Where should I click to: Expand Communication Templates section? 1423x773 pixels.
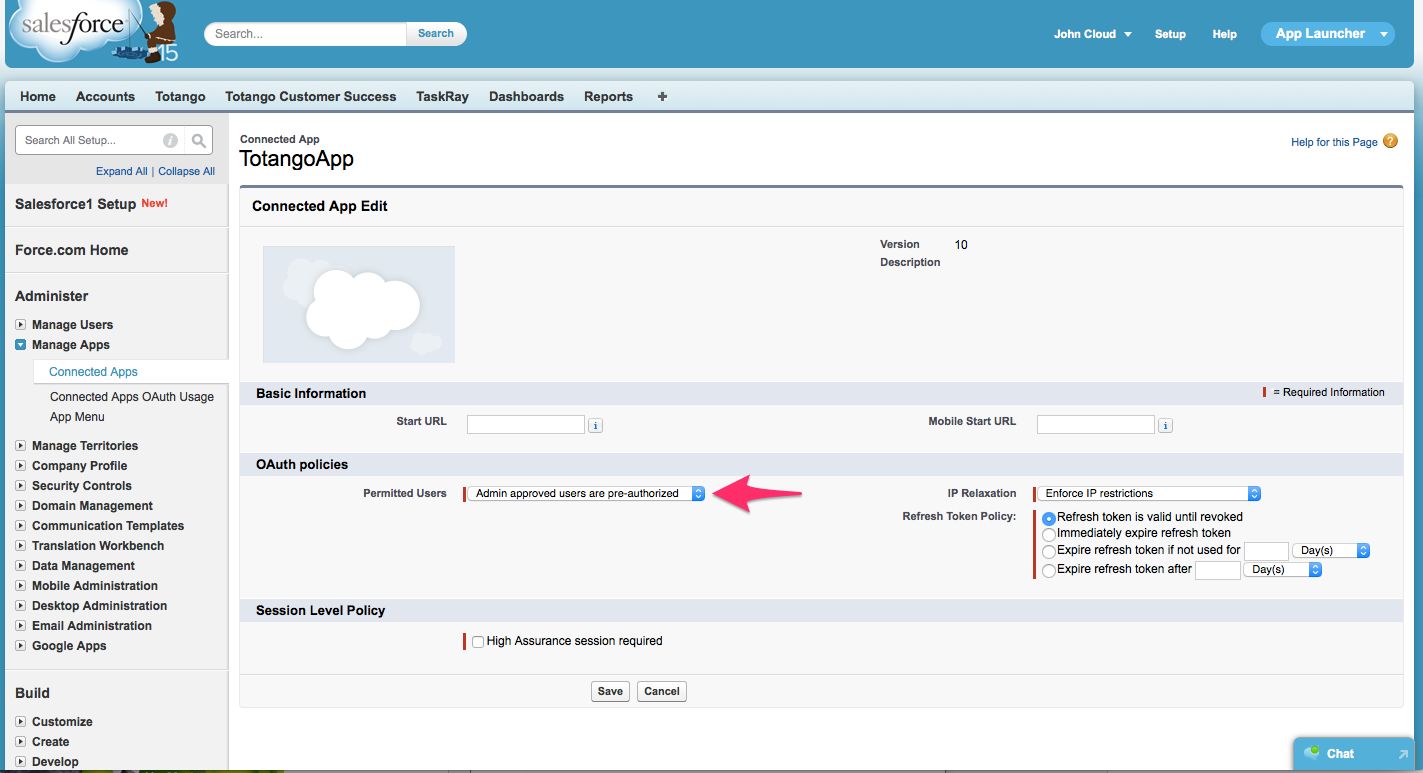(21, 526)
